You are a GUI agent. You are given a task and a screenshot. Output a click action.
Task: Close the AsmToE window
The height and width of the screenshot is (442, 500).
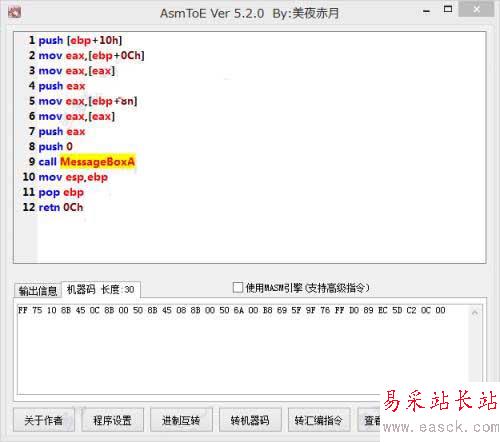pyautogui.click(x=476, y=9)
